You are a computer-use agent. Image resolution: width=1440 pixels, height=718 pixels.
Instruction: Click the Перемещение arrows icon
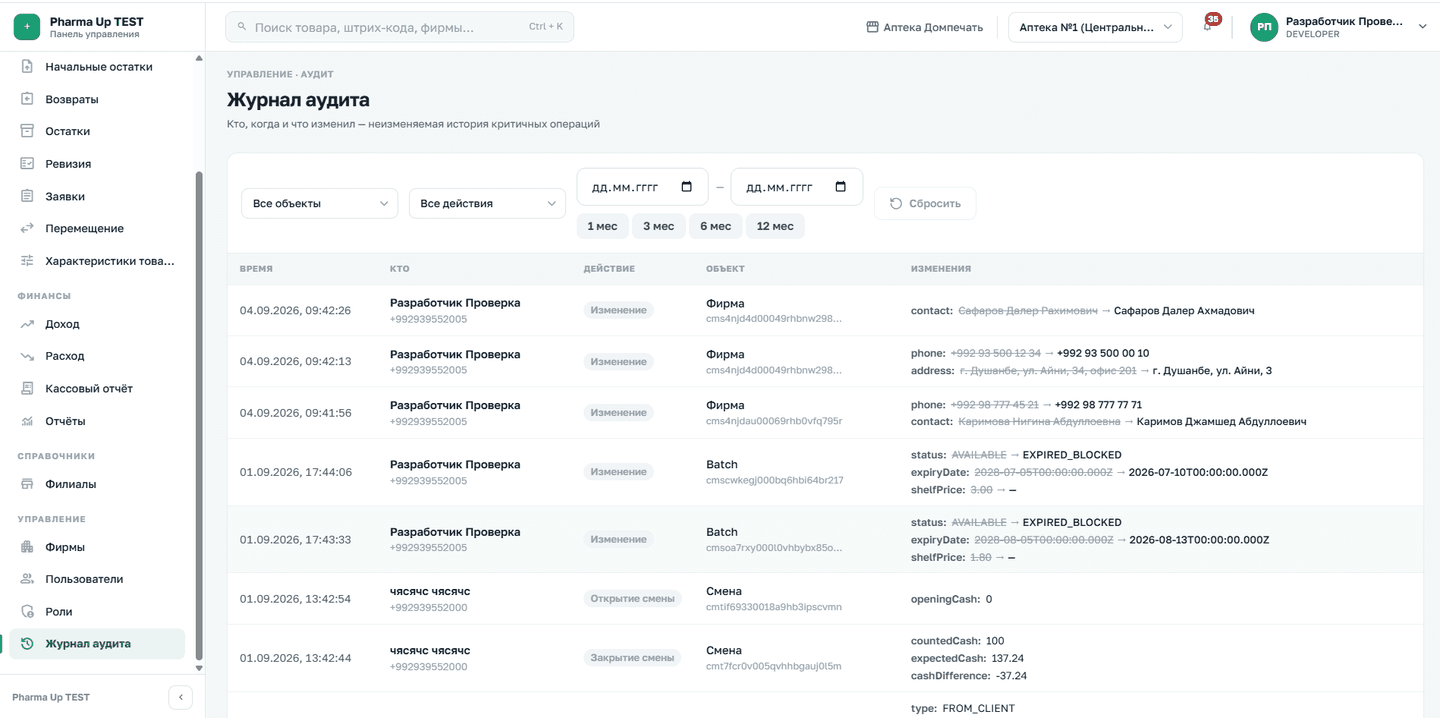27,228
